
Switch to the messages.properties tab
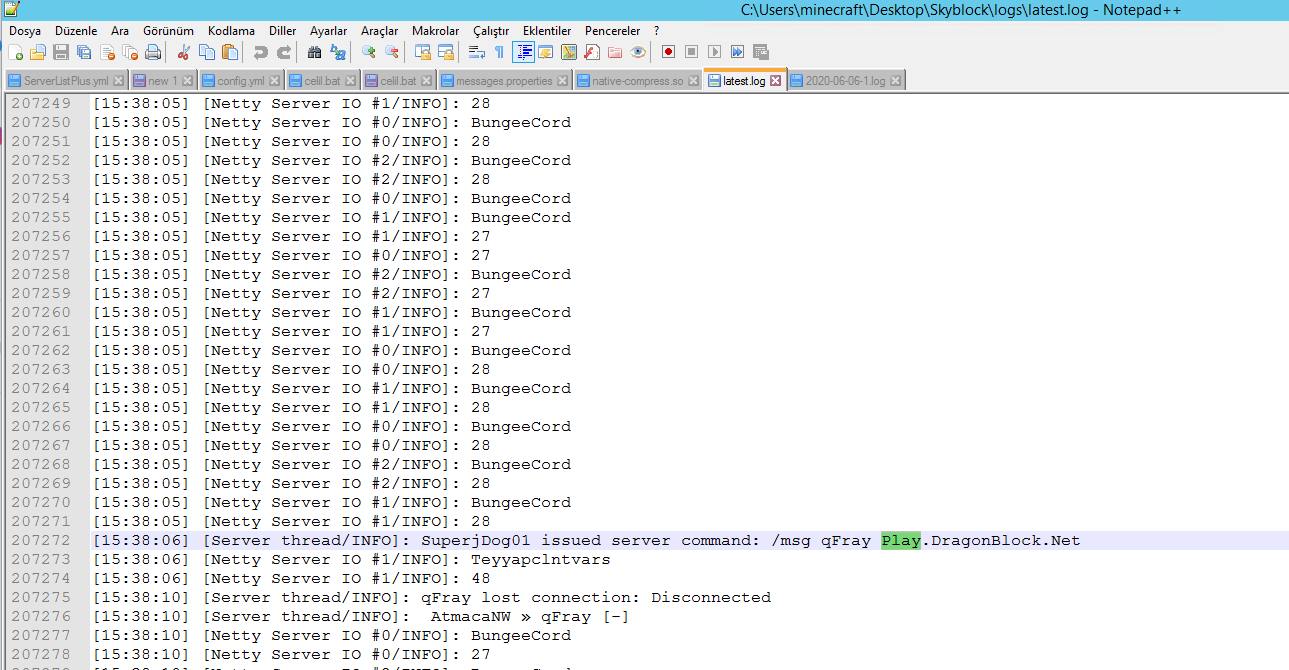coord(504,81)
